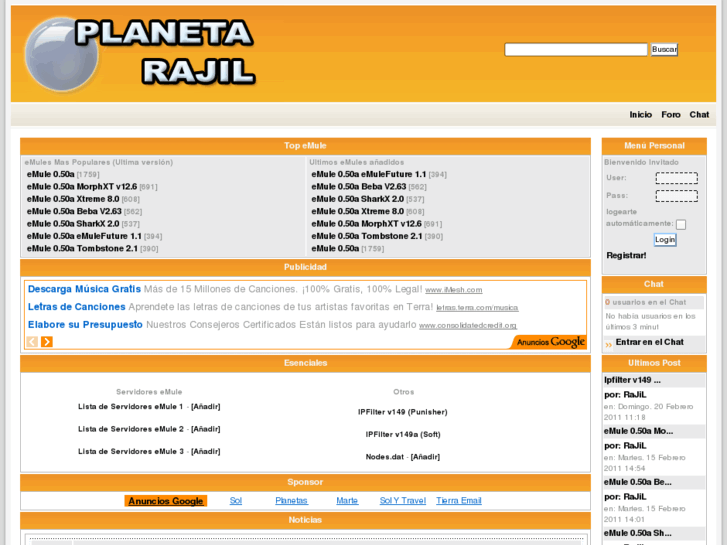
Task: Open the Entrar en el Chat link
Action: pyautogui.click(x=649, y=342)
